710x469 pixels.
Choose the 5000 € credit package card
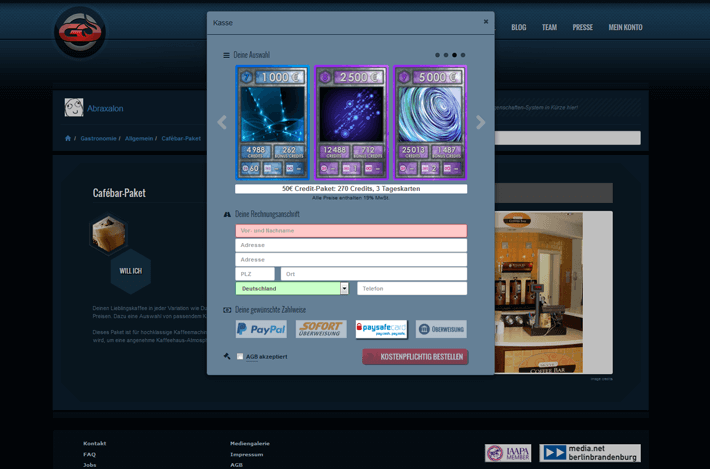(430, 122)
